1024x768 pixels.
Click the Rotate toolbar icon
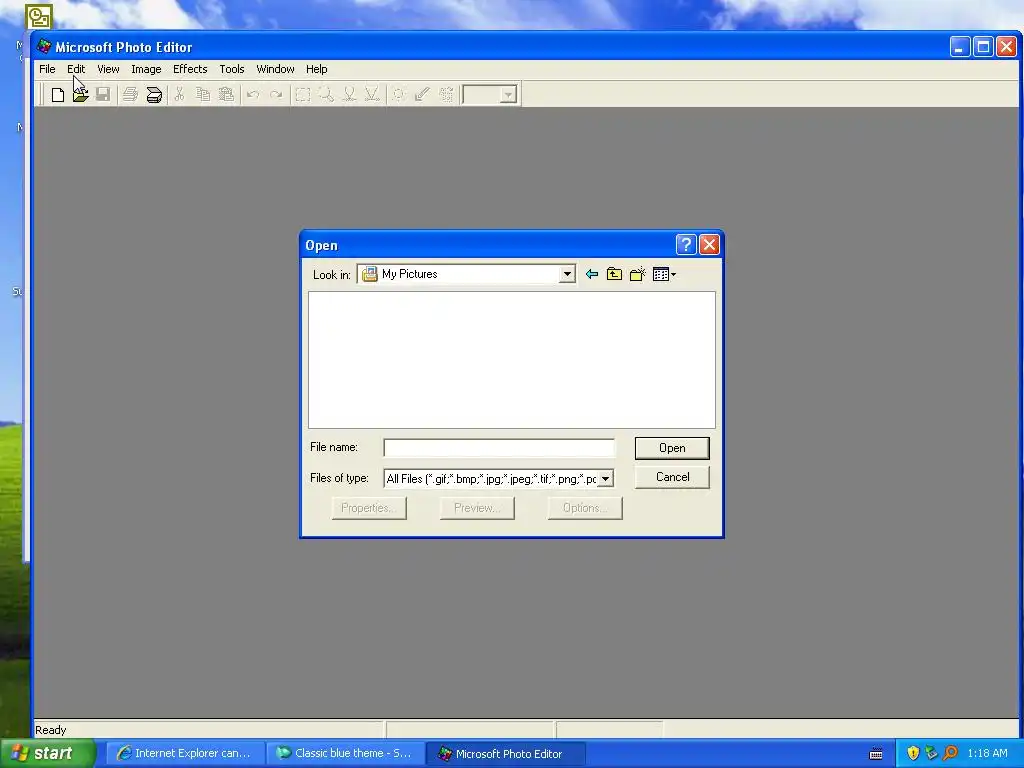tap(446, 95)
